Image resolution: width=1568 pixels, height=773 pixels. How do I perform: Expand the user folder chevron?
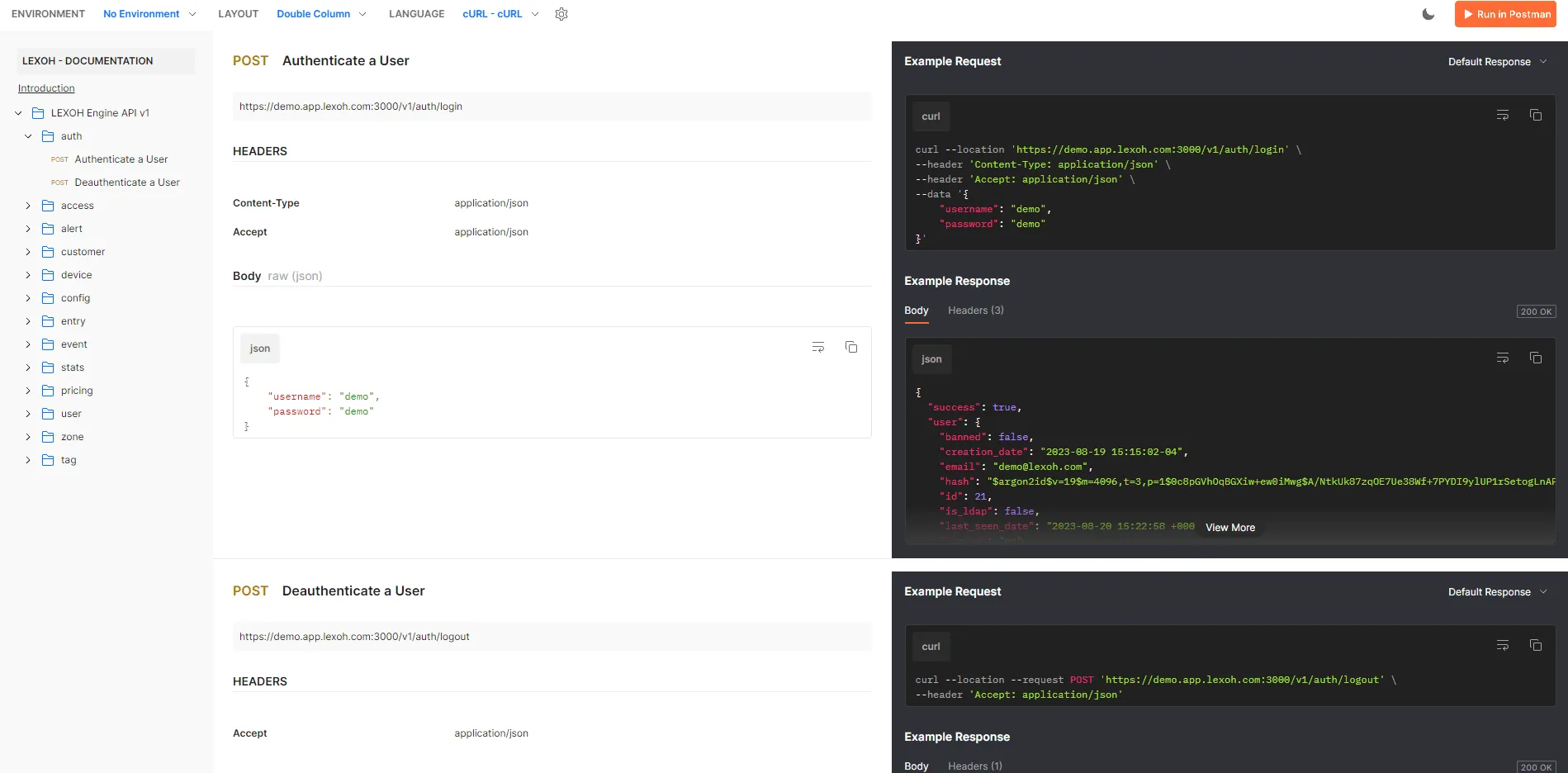pyautogui.click(x=28, y=414)
